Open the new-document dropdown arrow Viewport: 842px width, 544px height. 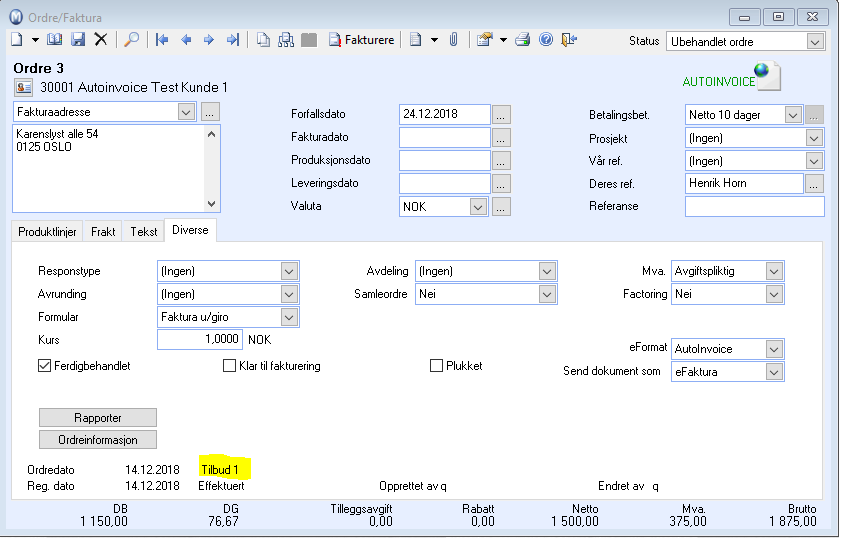pos(35,40)
